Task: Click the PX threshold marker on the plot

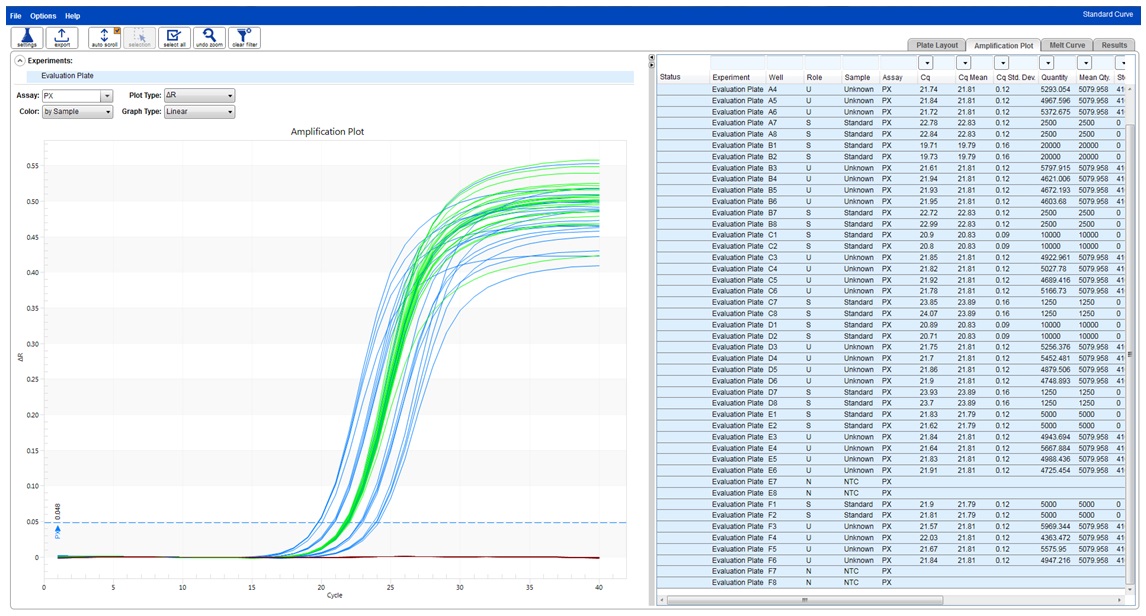Action: [57, 528]
